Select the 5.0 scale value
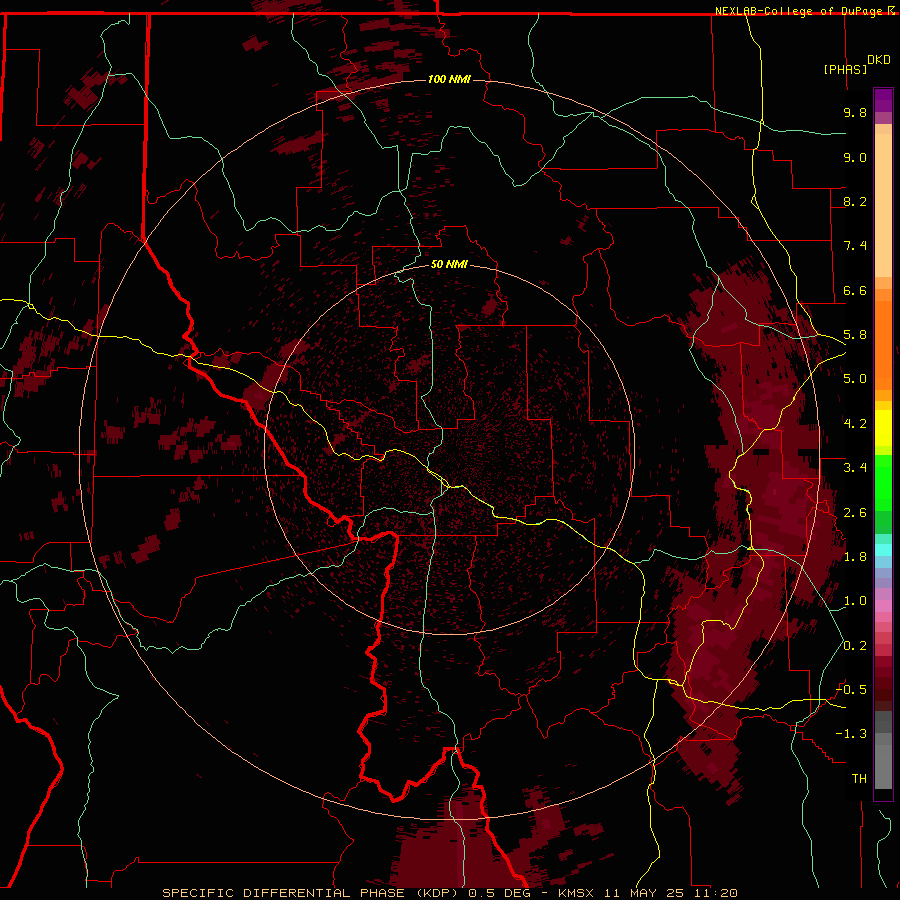The width and height of the screenshot is (900, 900). pos(855,379)
